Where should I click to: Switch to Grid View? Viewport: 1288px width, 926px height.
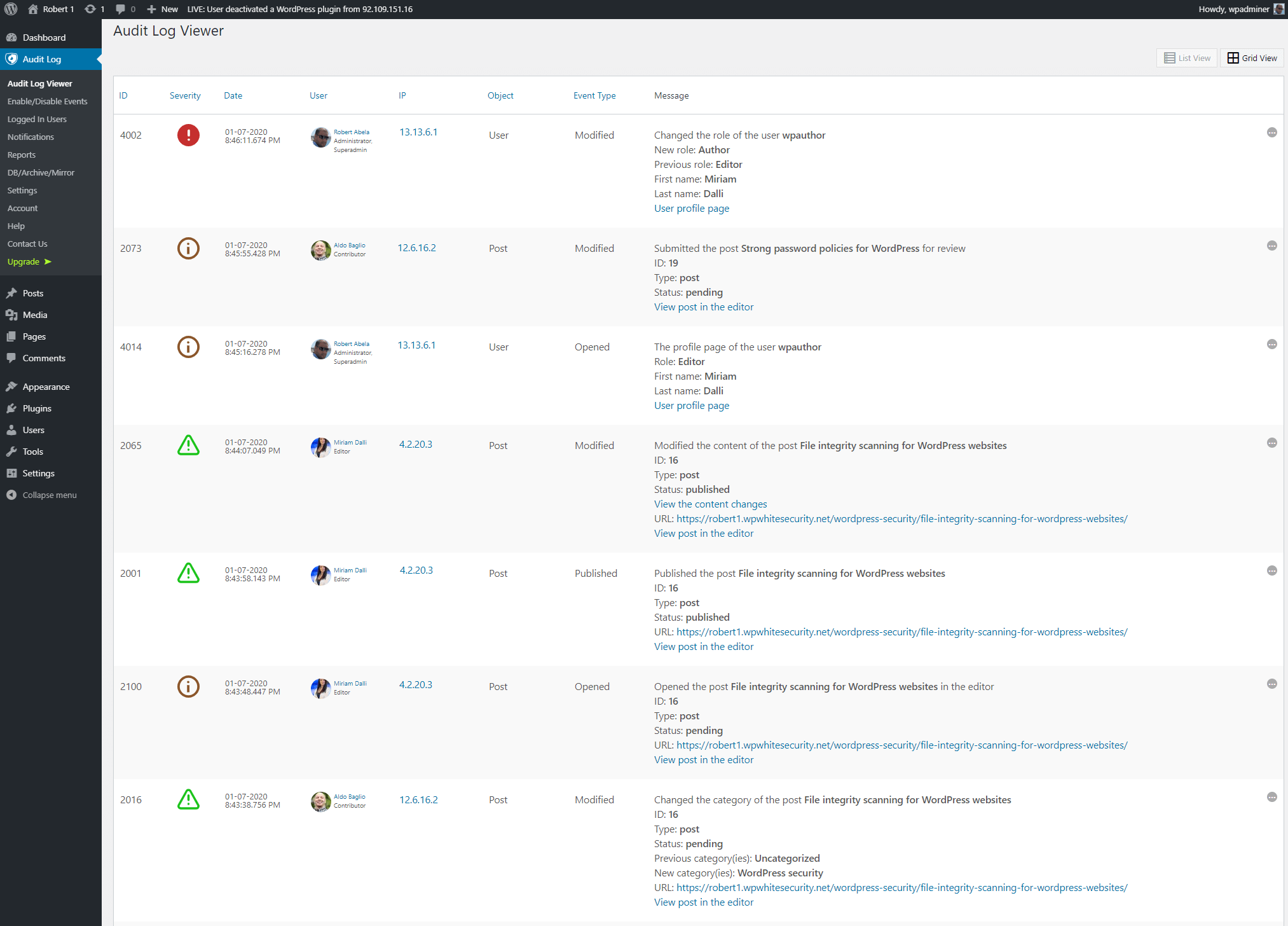1252,58
